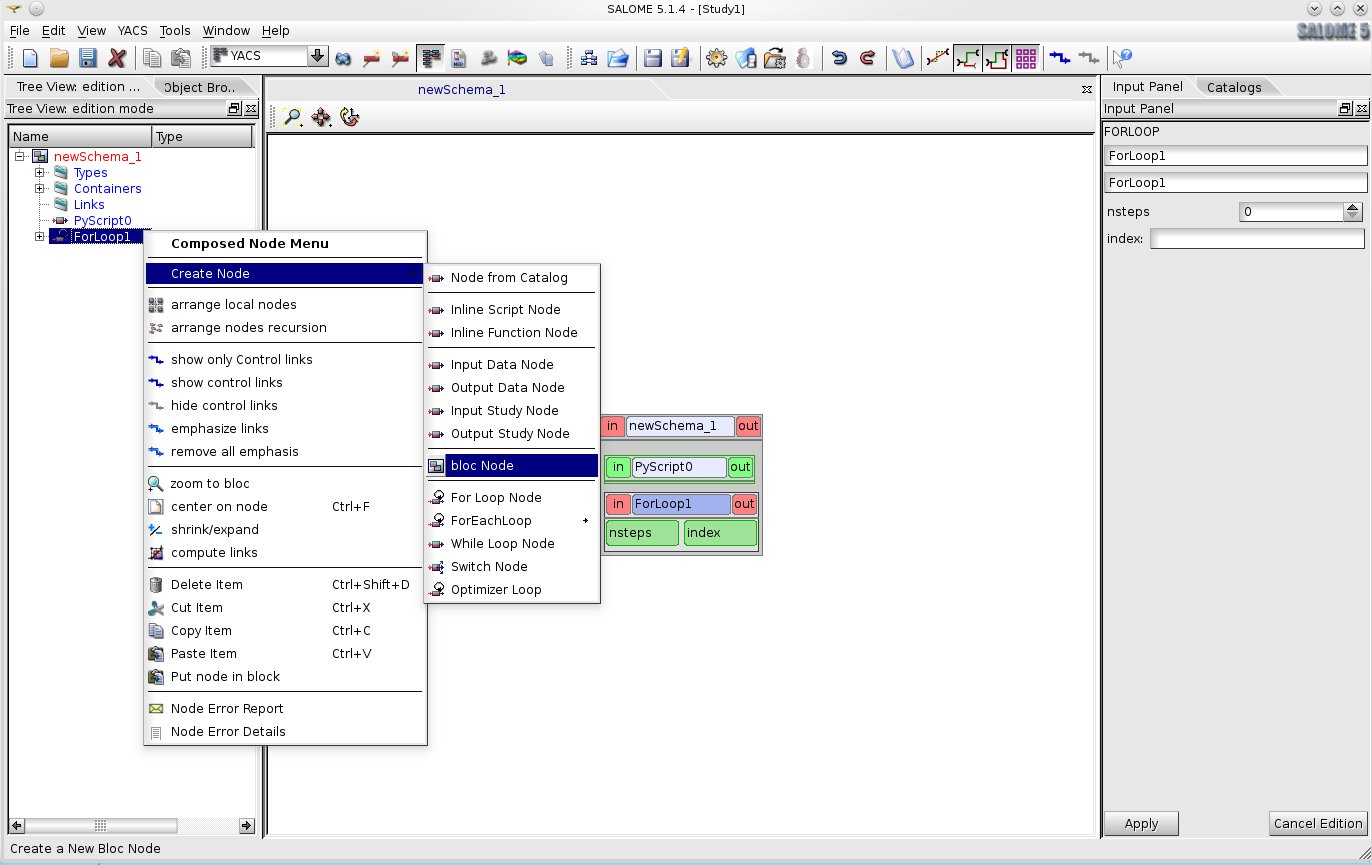
Task: Select the newSchema_1 view tab
Action: tap(462, 89)
